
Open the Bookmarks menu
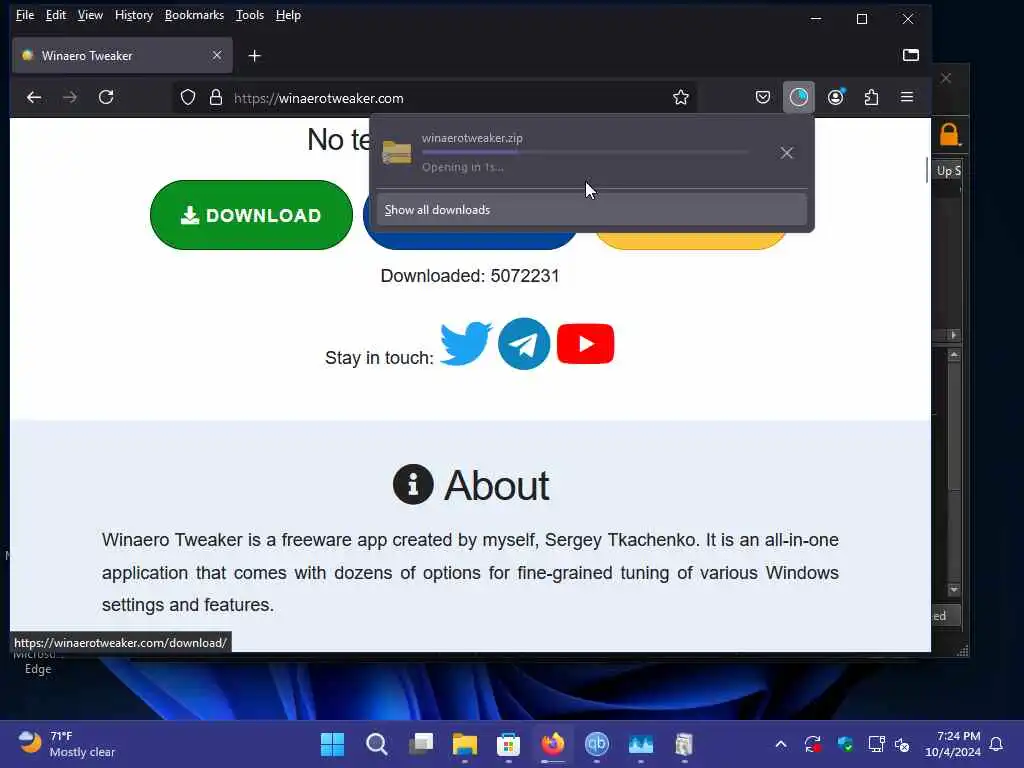click(x=194, y=15)
